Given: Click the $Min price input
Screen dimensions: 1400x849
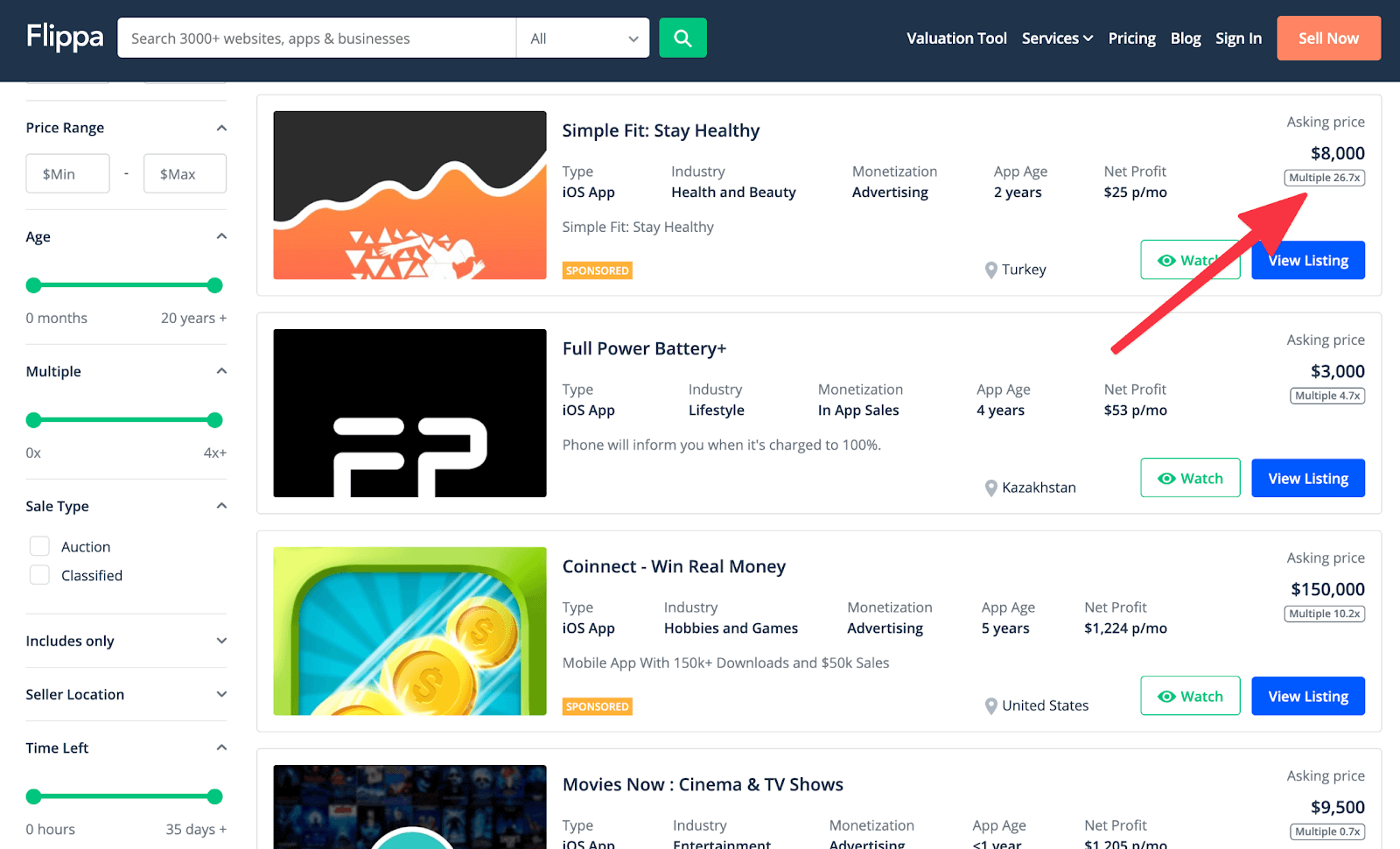Looking at the screenshot, I should click(67, 173).
